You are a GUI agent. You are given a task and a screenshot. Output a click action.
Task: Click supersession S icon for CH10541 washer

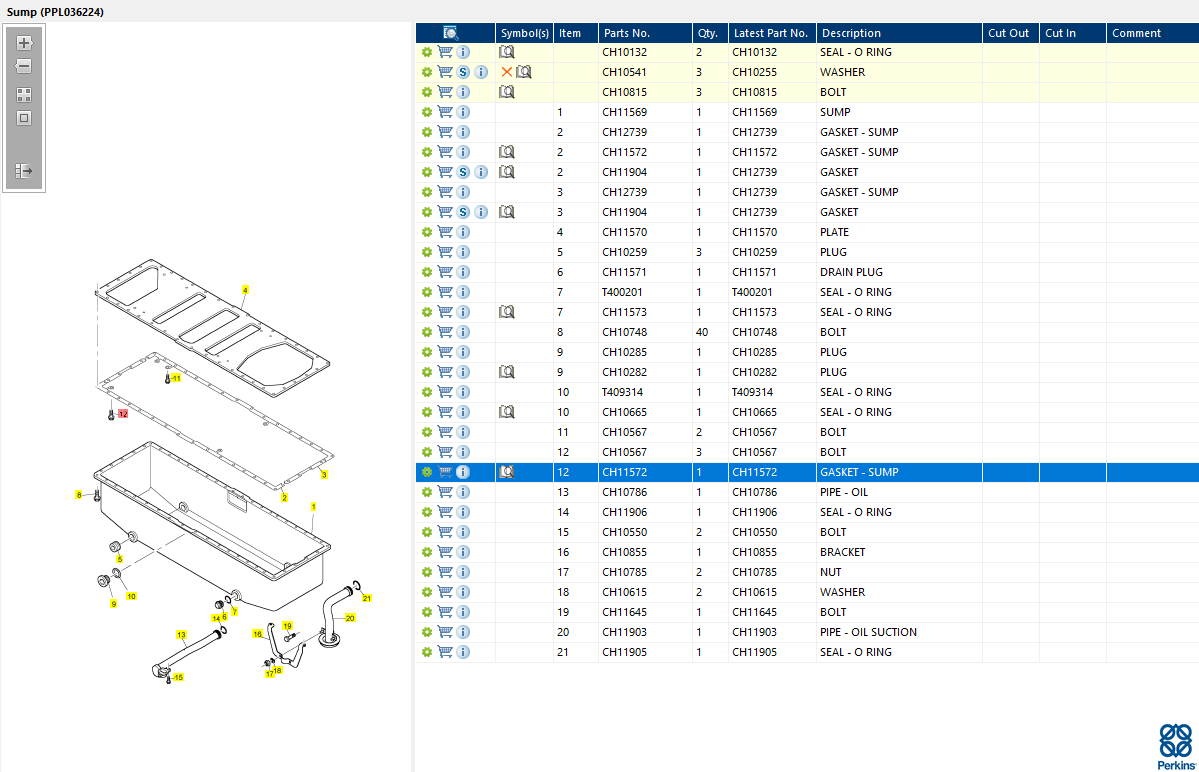(x=463, y=72)
